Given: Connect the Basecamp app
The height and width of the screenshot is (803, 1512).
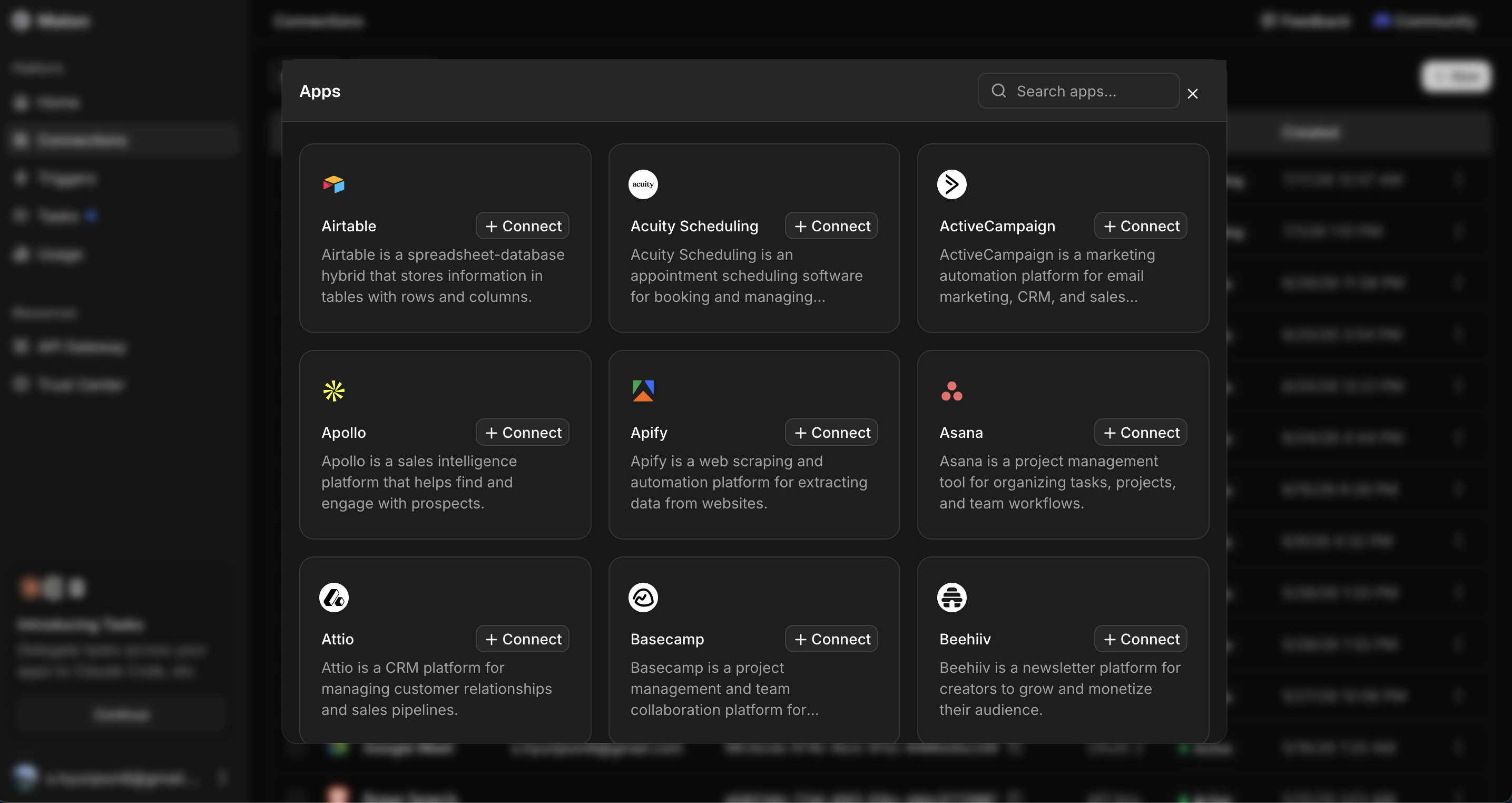Looking at the screenshot, I should point(831,639).
